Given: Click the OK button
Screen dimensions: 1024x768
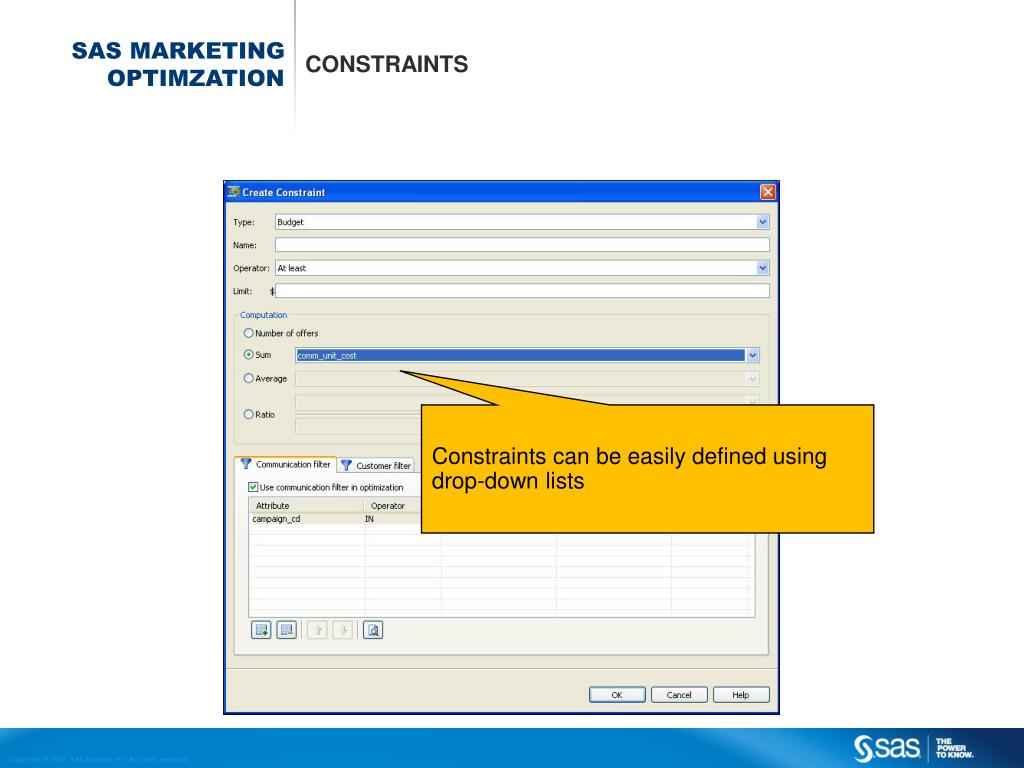Looking at the screenshot, I should pyautogui.click(x=617, y=695).
